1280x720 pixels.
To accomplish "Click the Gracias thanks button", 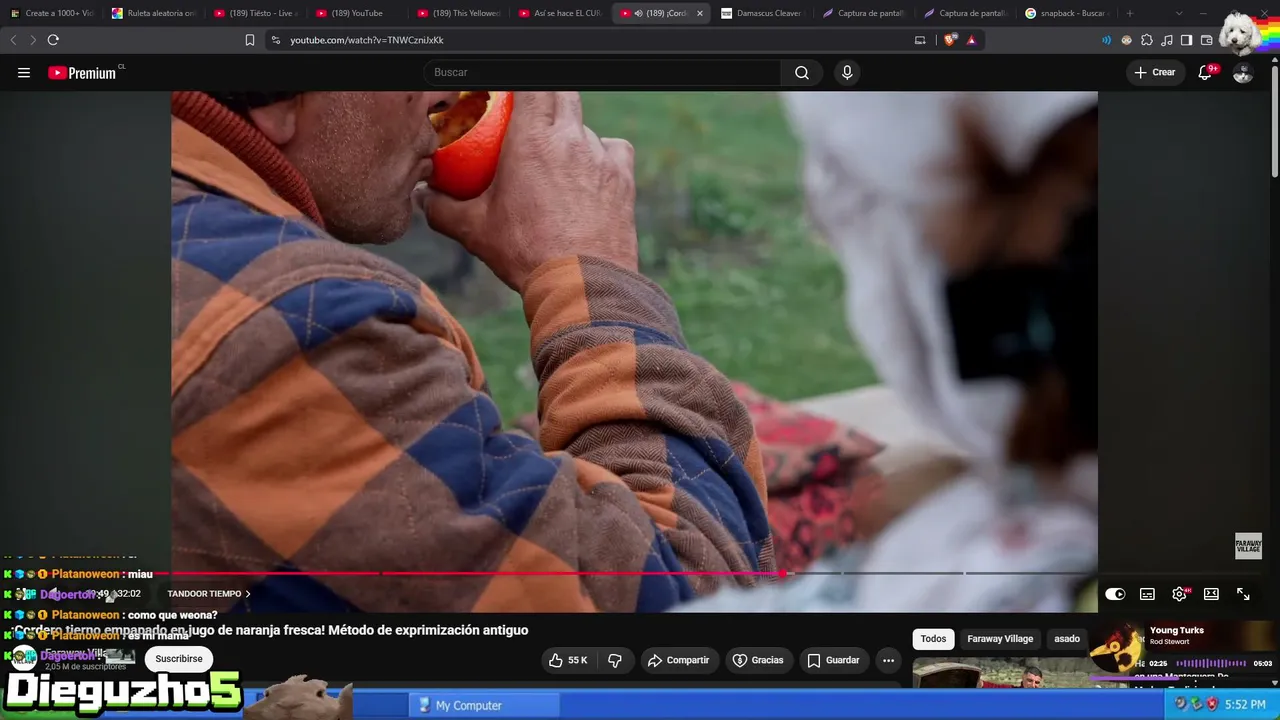I will coord(758,660).
